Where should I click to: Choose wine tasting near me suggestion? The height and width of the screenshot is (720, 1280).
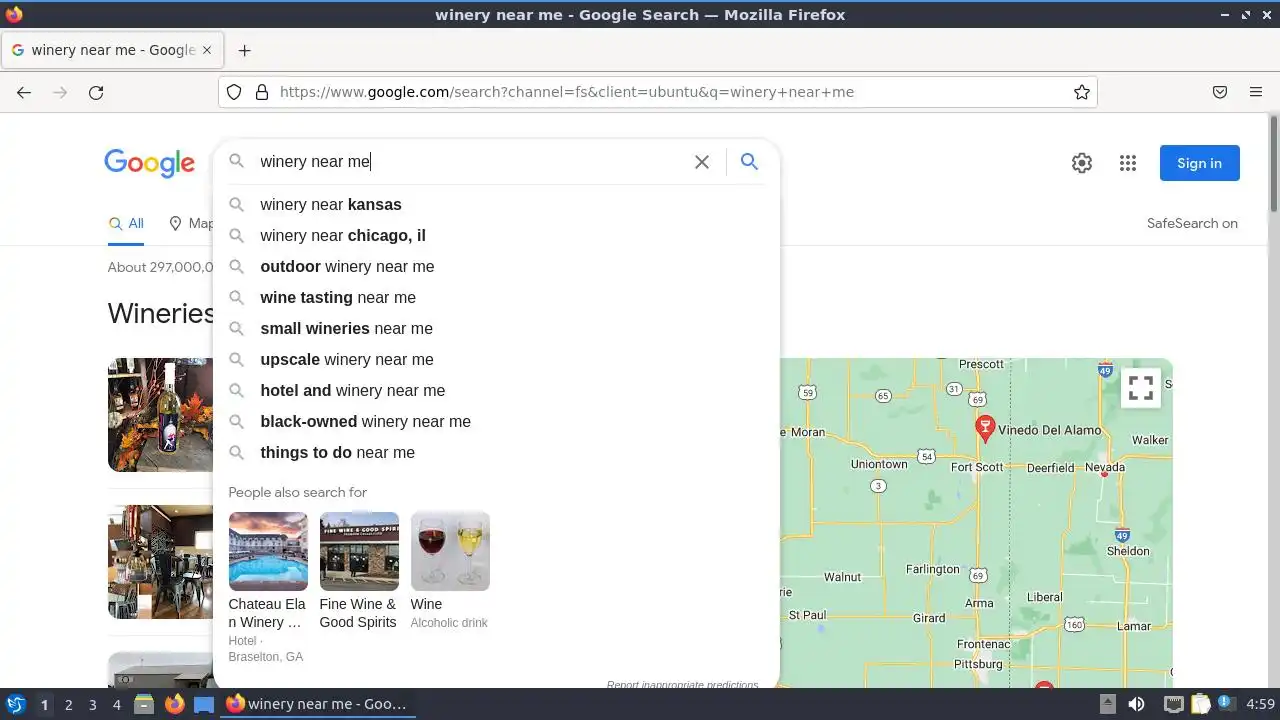(x=496, y=297)
